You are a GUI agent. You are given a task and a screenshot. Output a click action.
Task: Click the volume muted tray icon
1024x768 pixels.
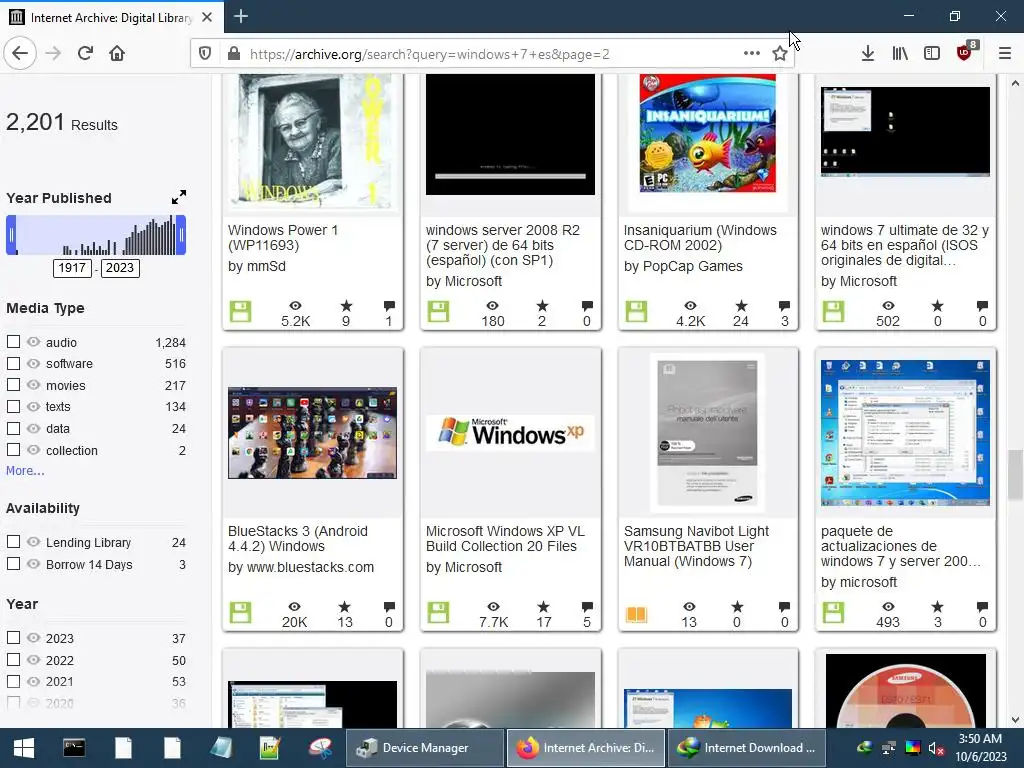(936, 748)
